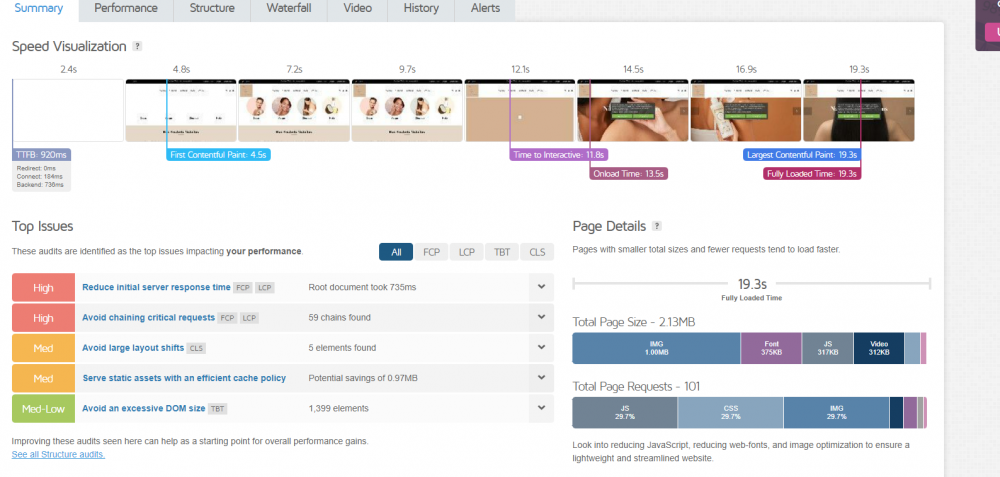1000x477 pixels.
Task: Filter top issues by TBT
Action: pos(502,252)
